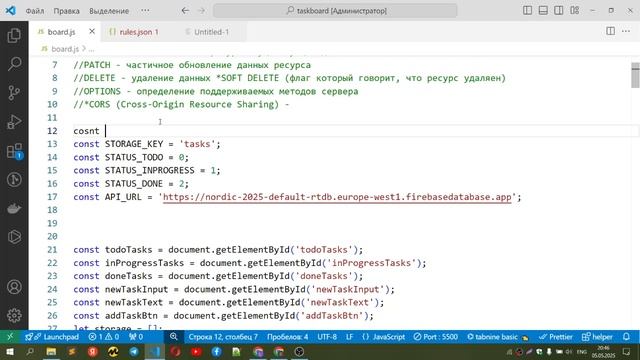Change indentation via 'Пробелов: 4'
Image resolution: width=640 pixels, height=360 pixels.
click(287, 337)
